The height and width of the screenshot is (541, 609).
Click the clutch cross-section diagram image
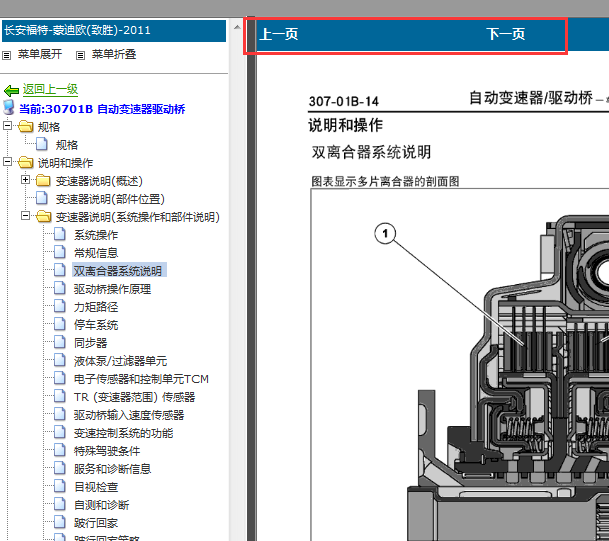click(x=460, y=365)
